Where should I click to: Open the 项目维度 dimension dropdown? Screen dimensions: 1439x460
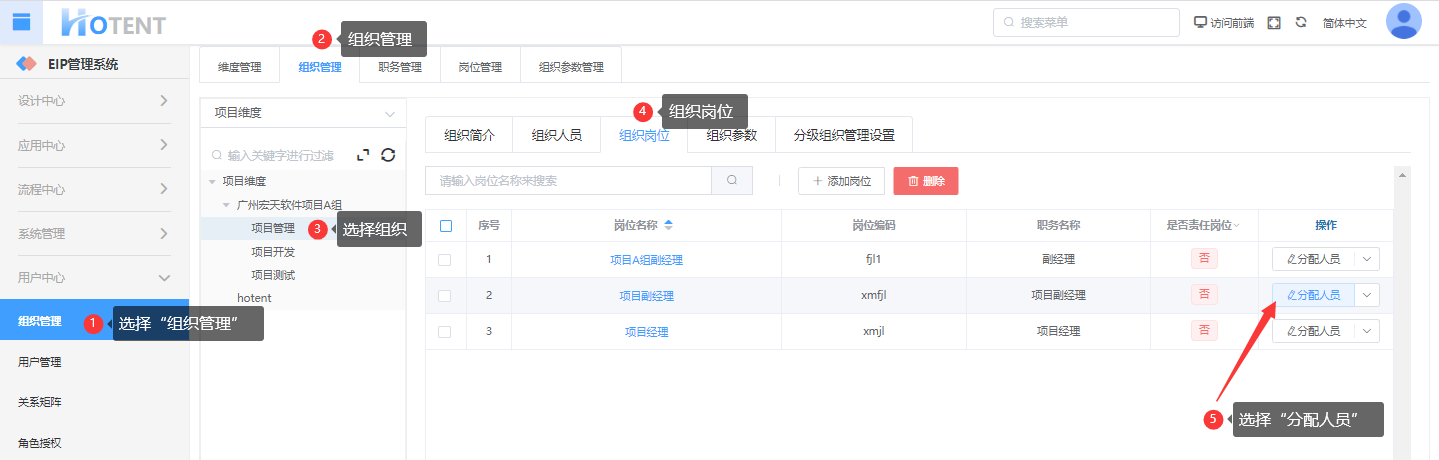click(x=303, y=113)
